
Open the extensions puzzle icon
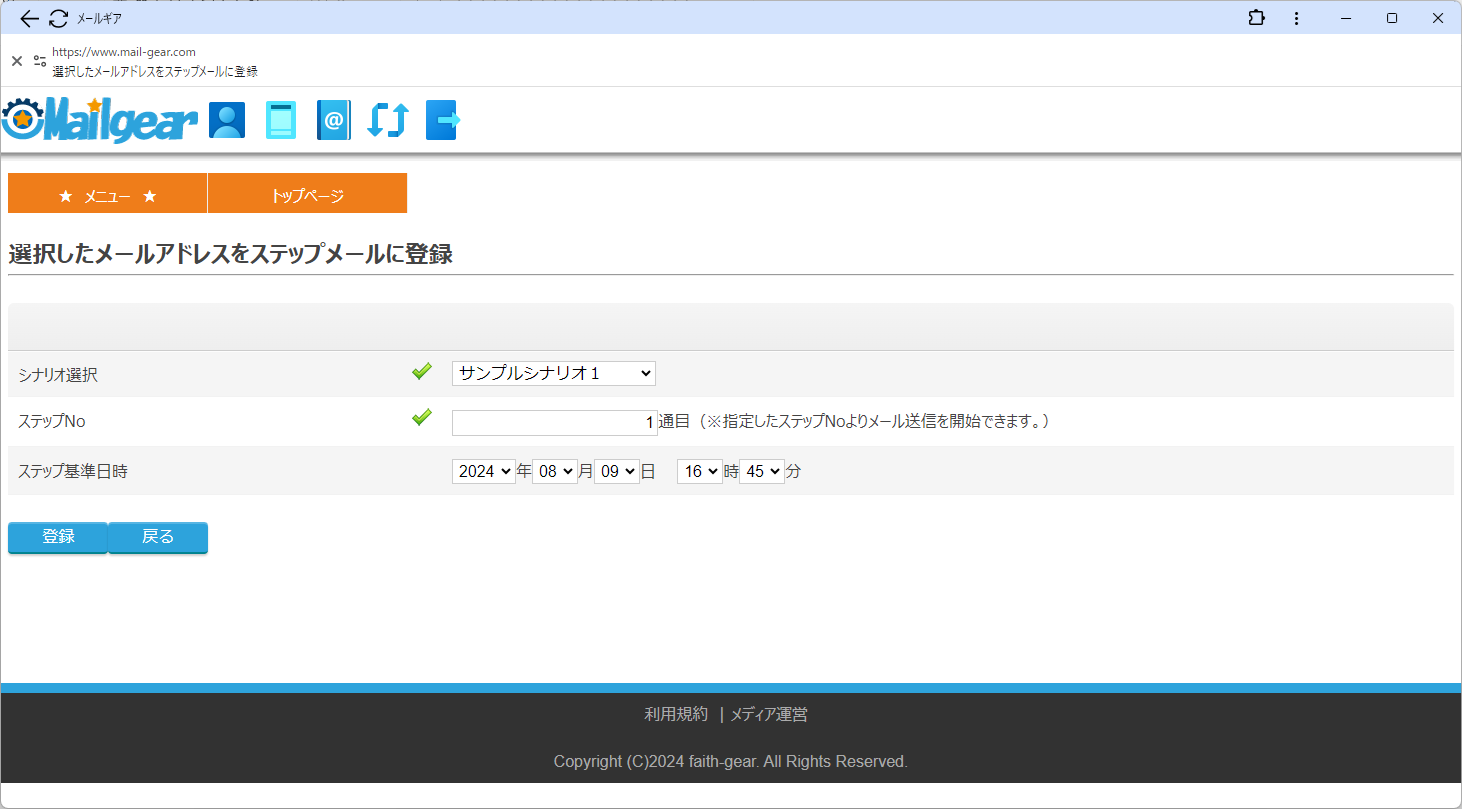click(1257, 18)
